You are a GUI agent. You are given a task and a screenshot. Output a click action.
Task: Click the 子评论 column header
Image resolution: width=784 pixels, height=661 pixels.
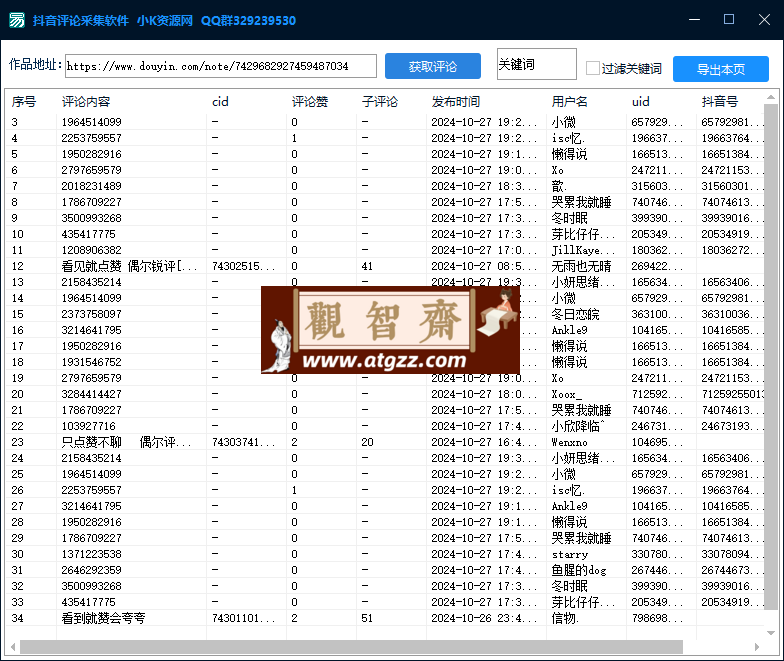[x=380, y=102]
